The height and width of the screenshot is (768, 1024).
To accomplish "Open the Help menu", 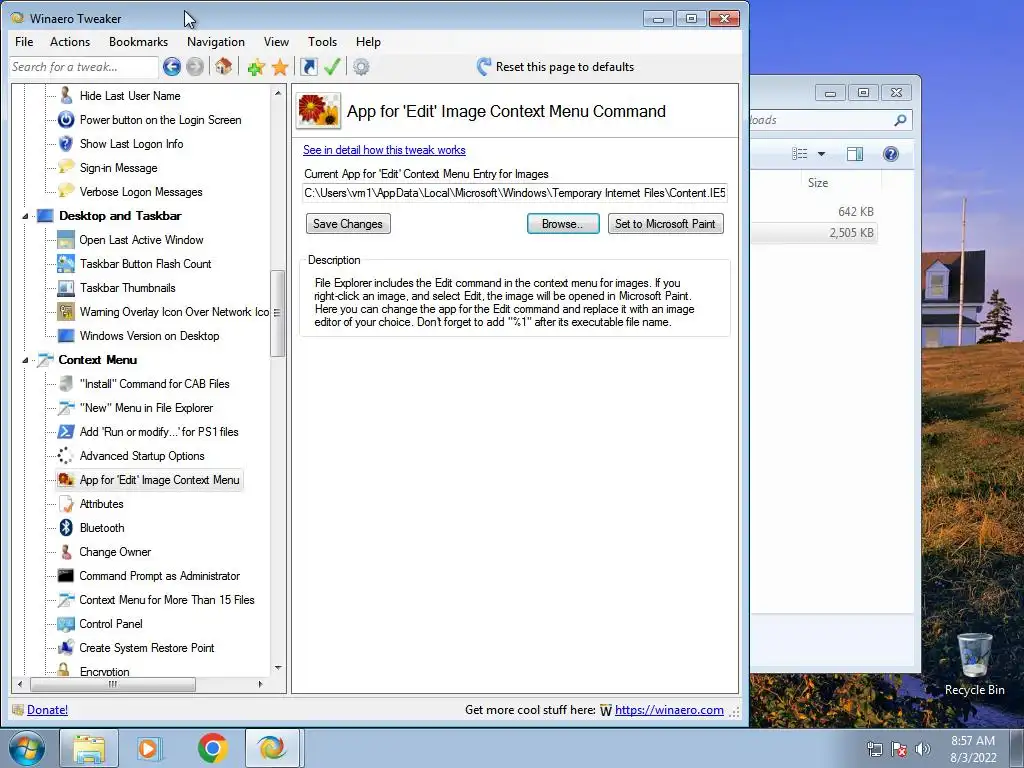I will coord(368,42).
